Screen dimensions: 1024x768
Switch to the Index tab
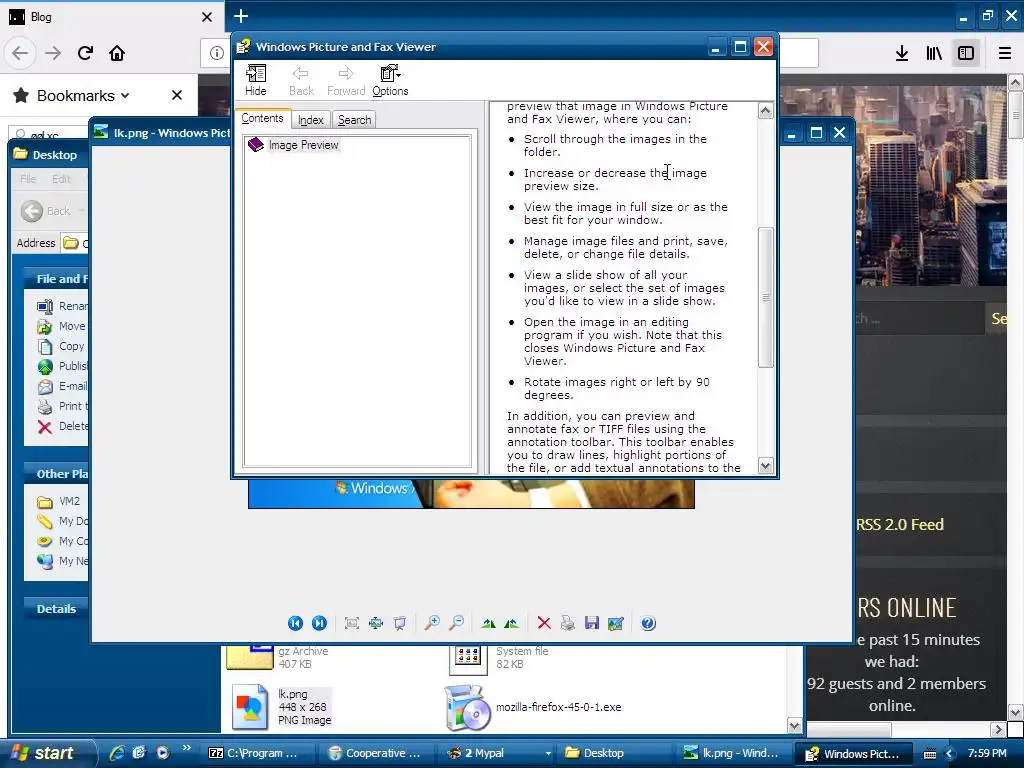pyautogui.click(x=311, y=120)
